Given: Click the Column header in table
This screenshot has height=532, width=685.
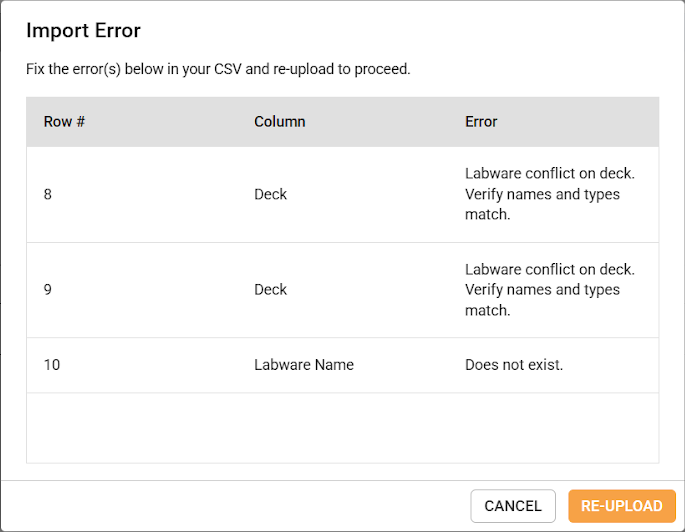Looking at the screenshot, I should pyautogui.click(x=279, y=122).
